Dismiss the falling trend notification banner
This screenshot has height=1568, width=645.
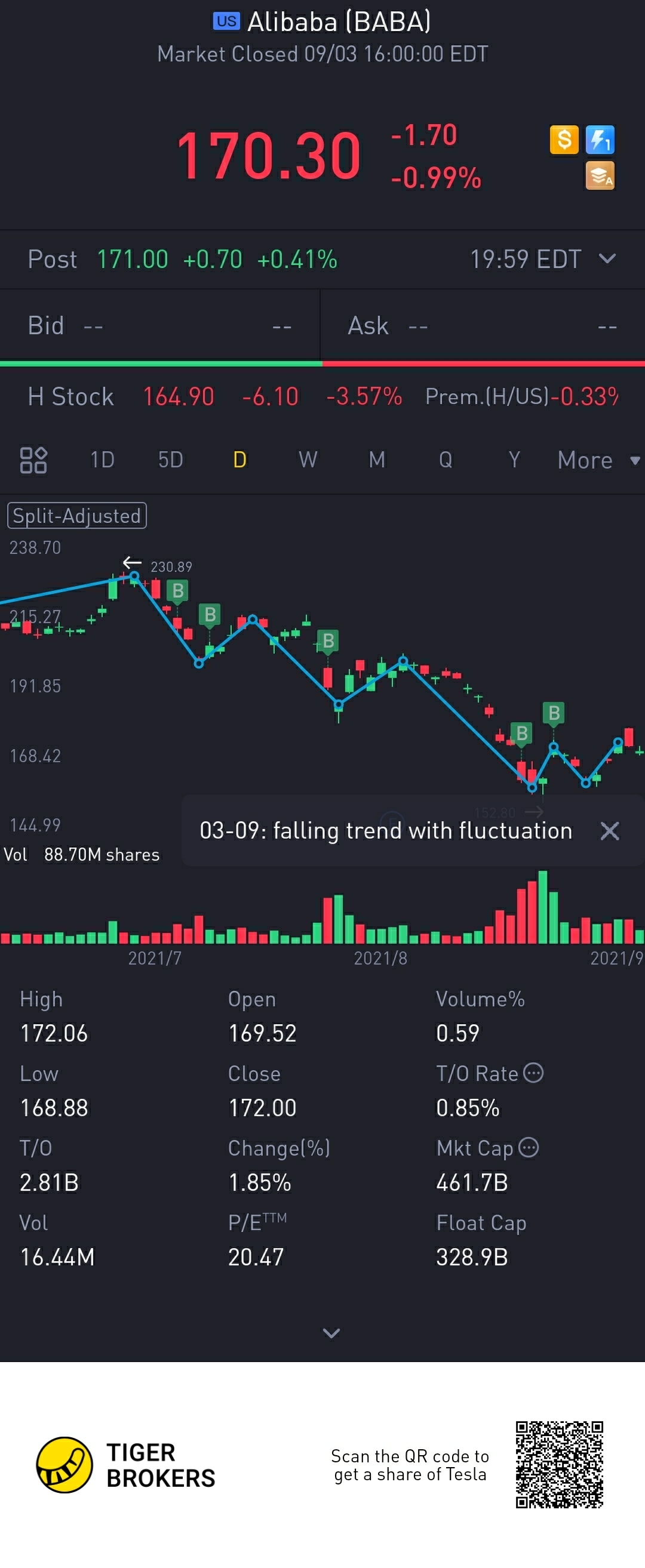coord(610,831)
